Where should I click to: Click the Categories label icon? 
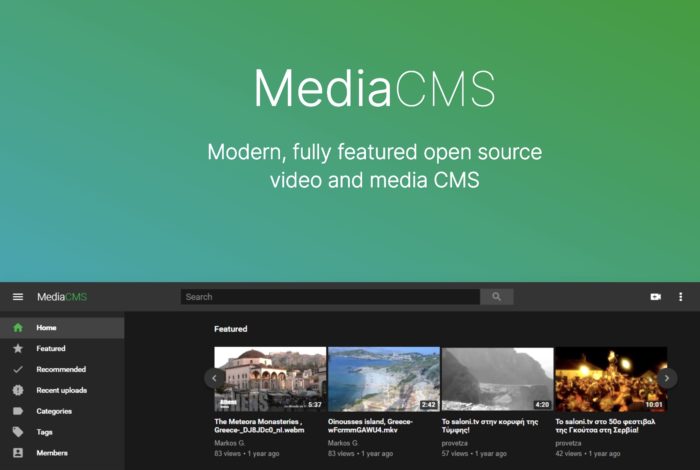click(18, 411)
